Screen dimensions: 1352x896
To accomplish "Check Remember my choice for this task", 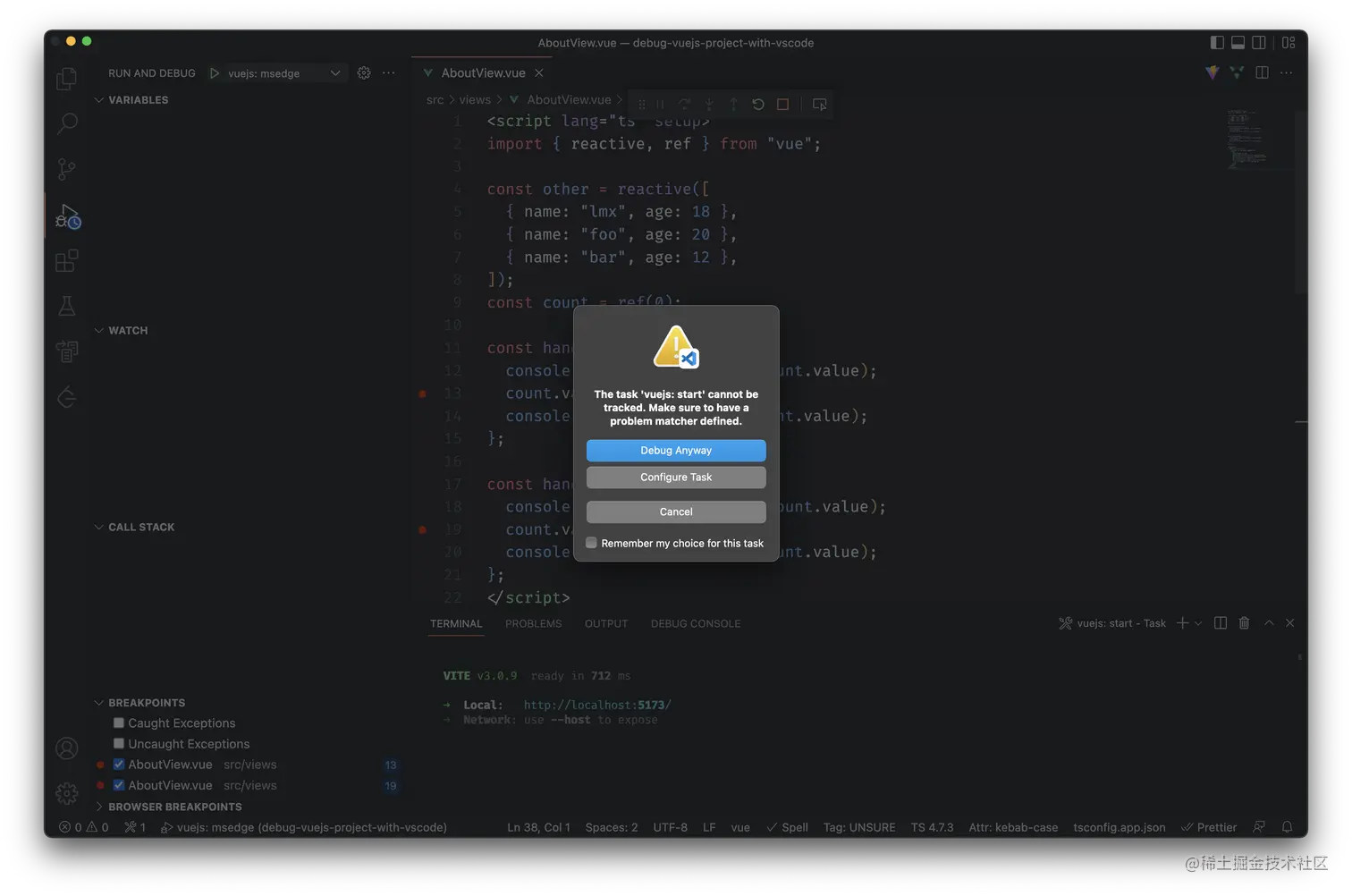I will (591, 543).
